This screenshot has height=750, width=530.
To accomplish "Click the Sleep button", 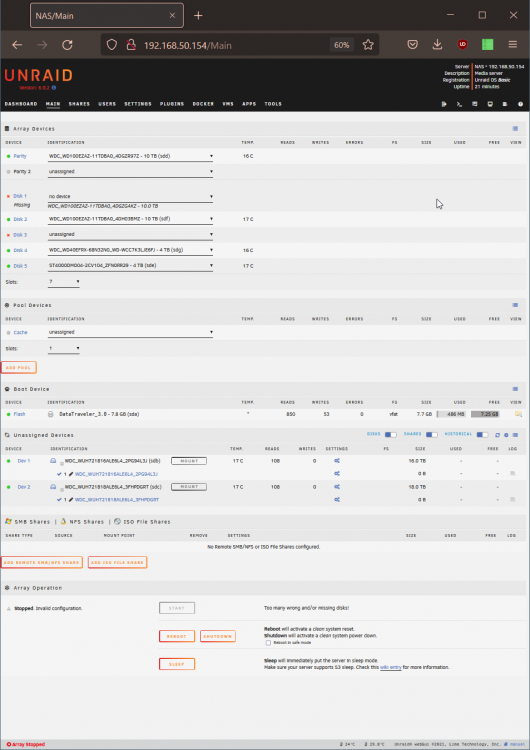I will tap(177, 664).
